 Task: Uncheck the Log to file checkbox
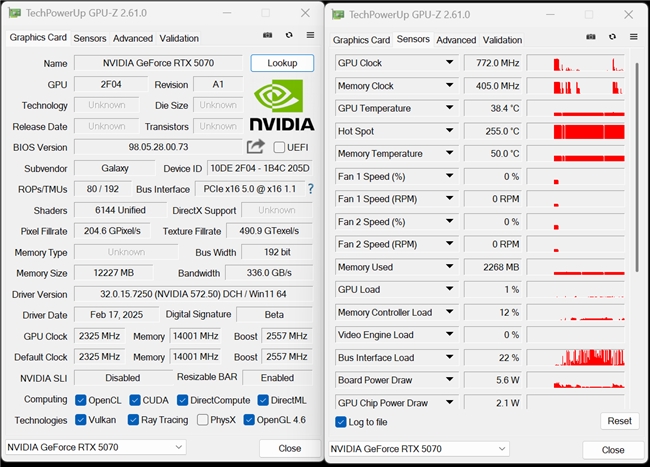tap(341, 422)
